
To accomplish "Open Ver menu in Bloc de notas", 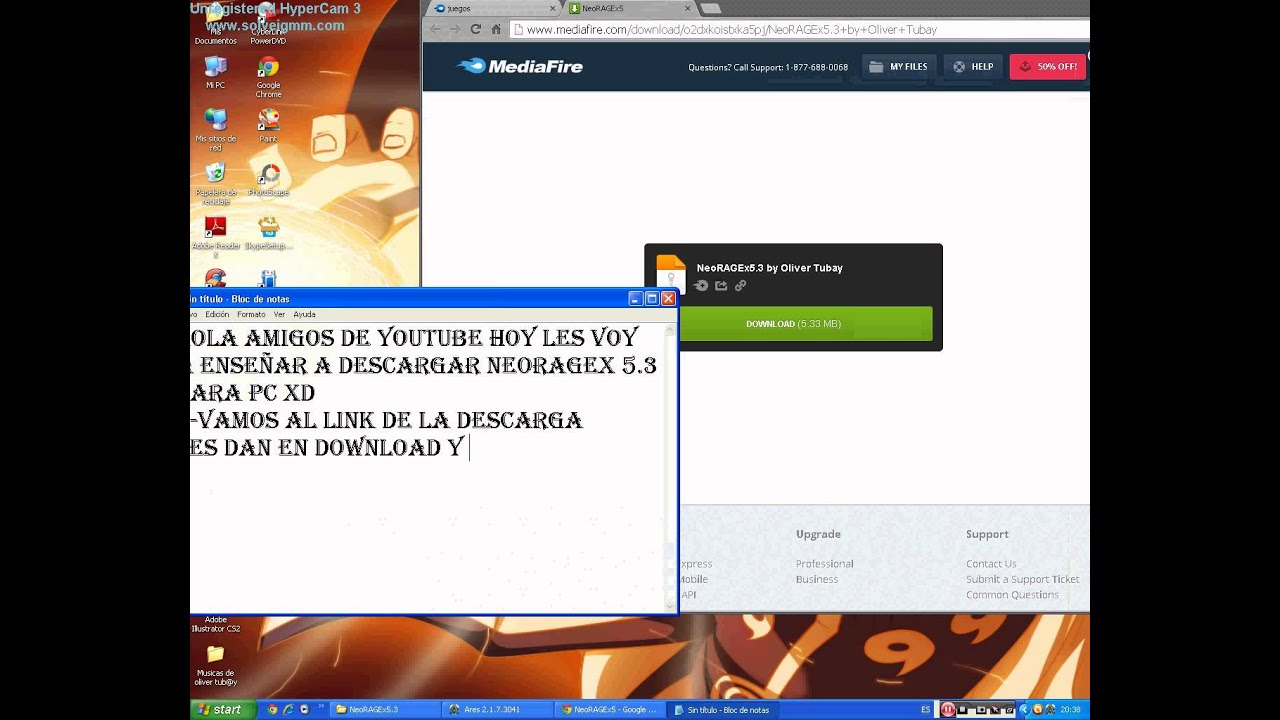I will pyautogui.click(x=279, y=314).
